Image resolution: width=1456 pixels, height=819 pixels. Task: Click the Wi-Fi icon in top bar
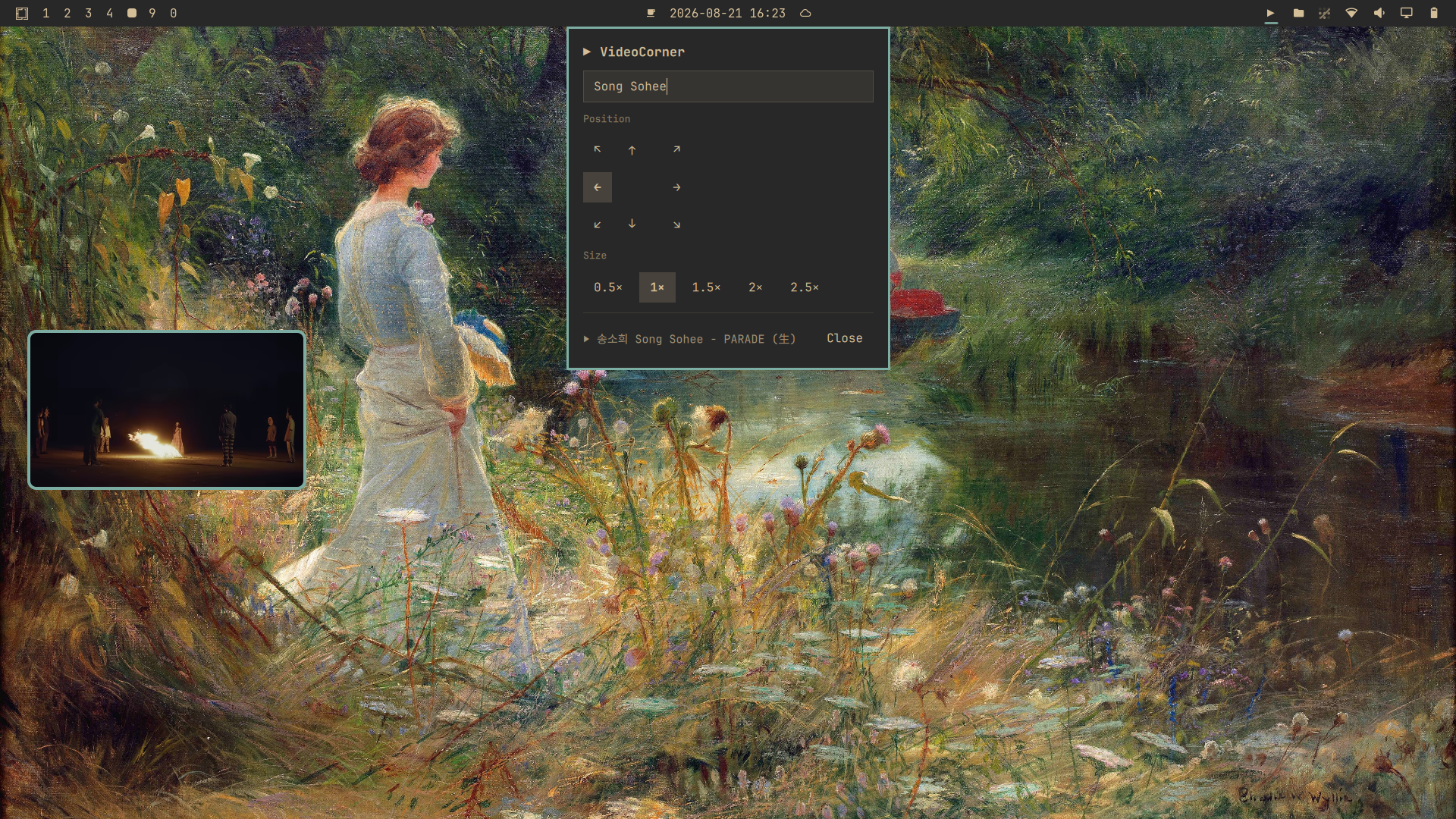pos(1351,13)
